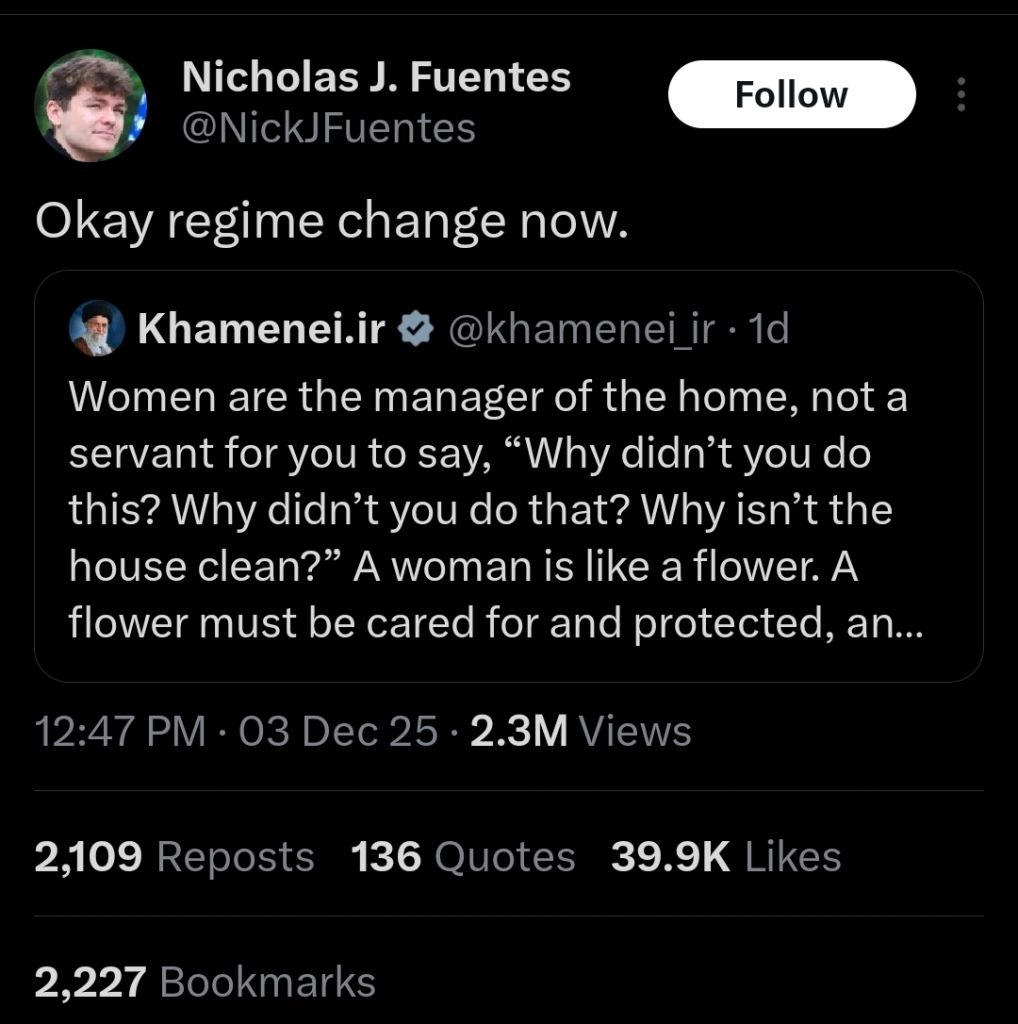The width and height of the screenshot is (1018, 1024).
Task: Click the @khamenei_ir handle
Action: pyautogui.click(x=582, y=329)
